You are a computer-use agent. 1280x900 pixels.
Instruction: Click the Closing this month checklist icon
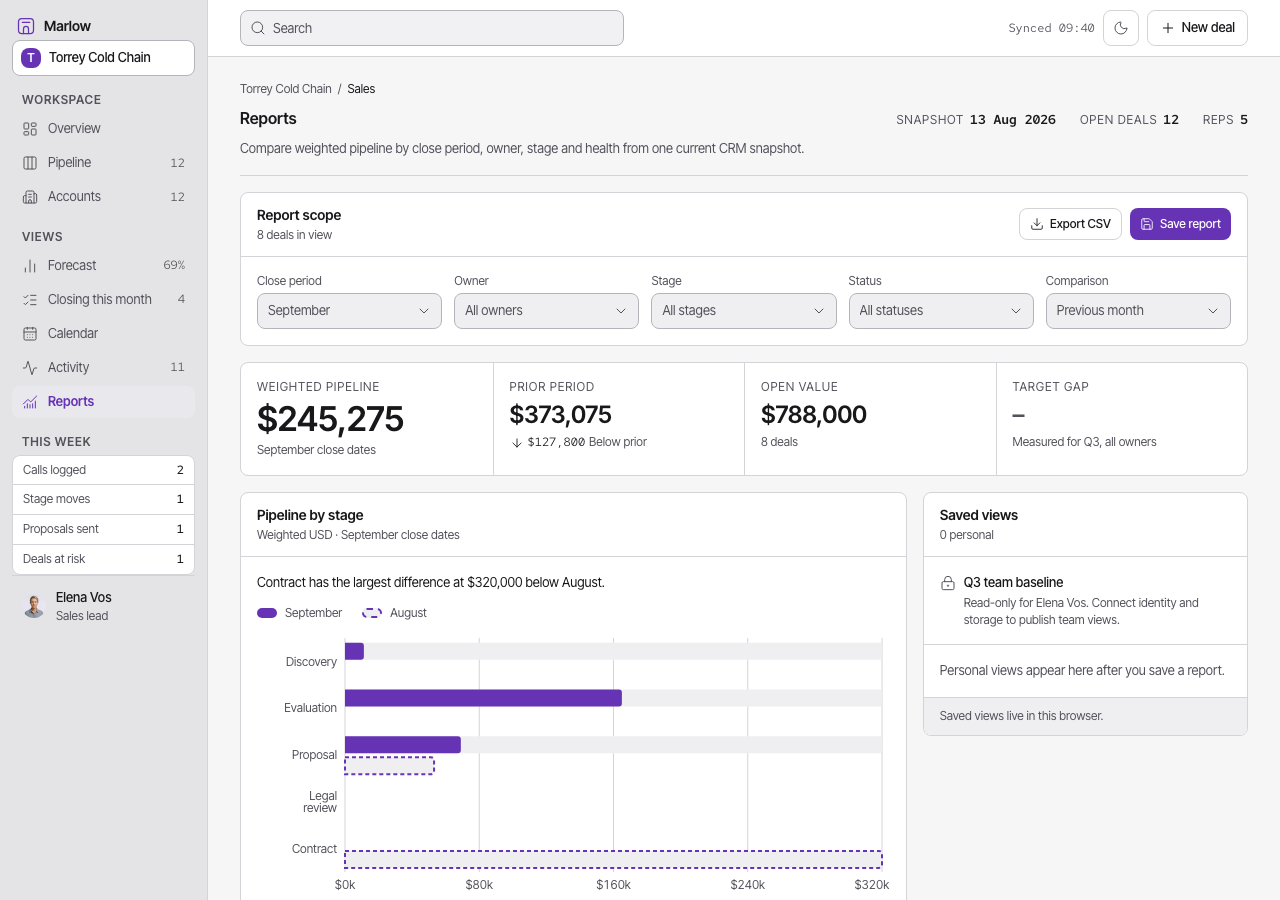pyautogui.click(x=30, y=299)
